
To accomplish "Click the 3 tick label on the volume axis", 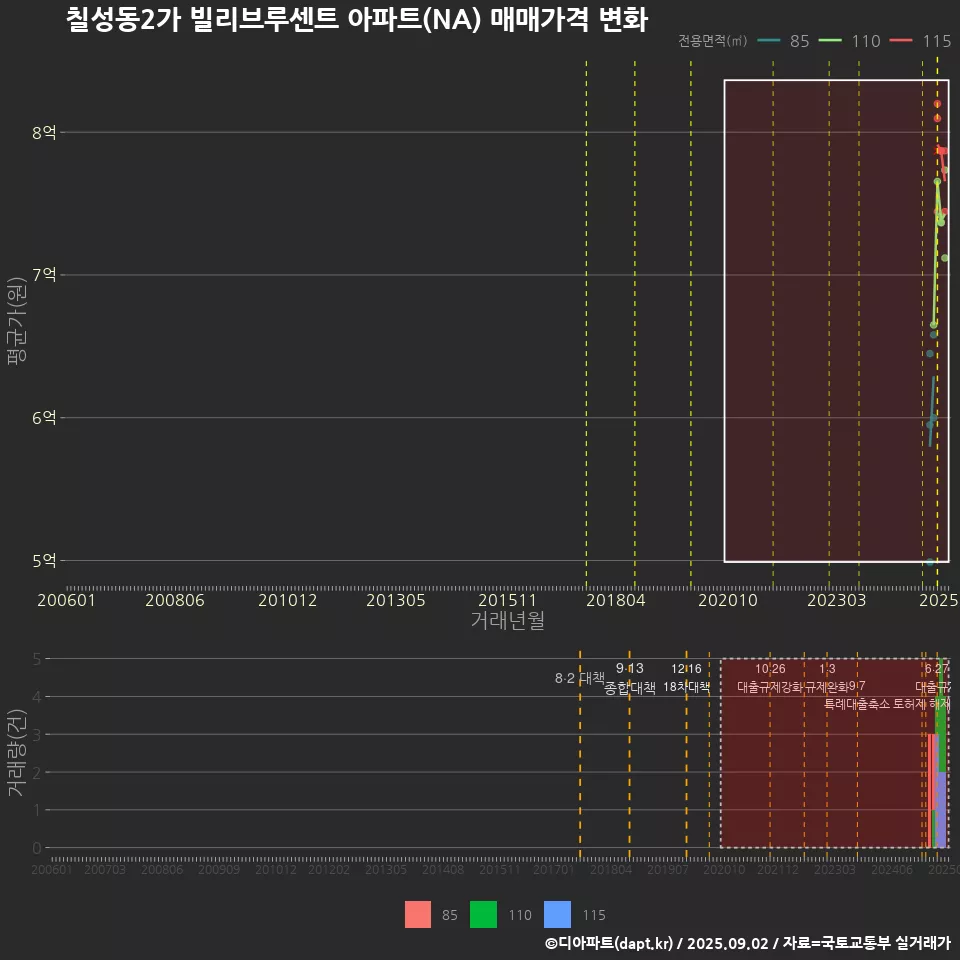I will (x=37, y=735).
